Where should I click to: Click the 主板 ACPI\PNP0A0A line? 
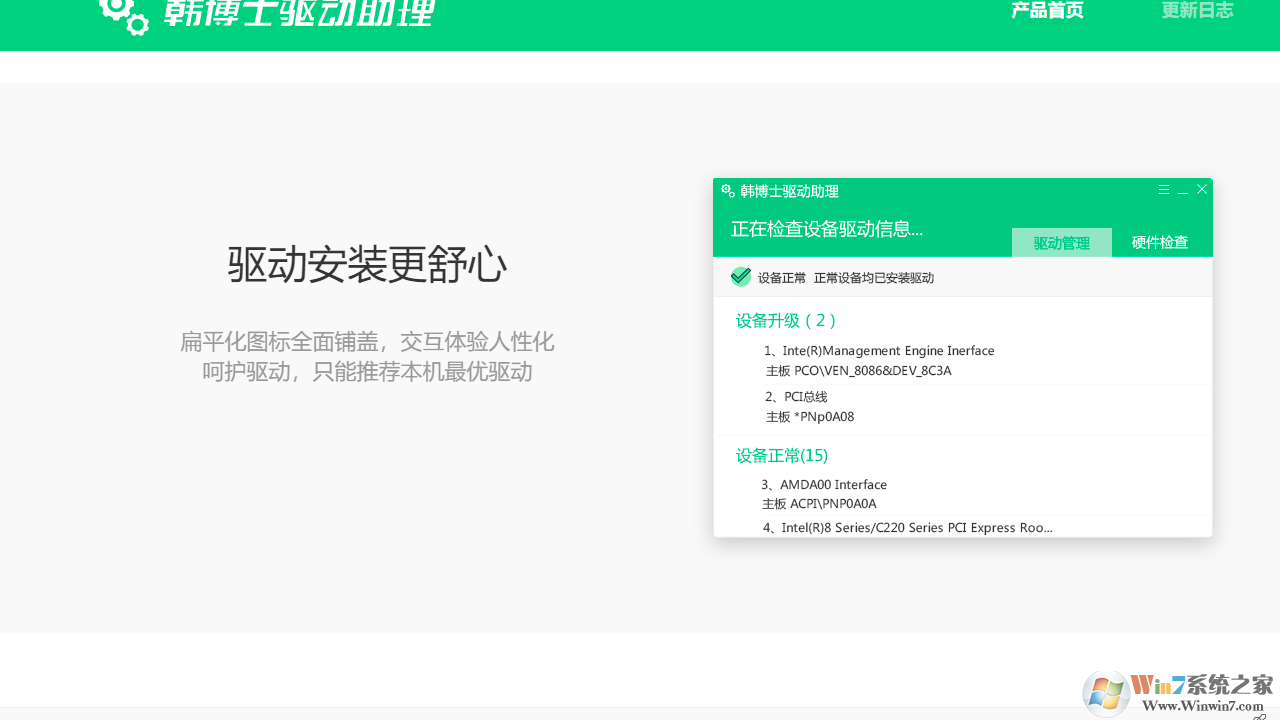(x=819, y=504)
